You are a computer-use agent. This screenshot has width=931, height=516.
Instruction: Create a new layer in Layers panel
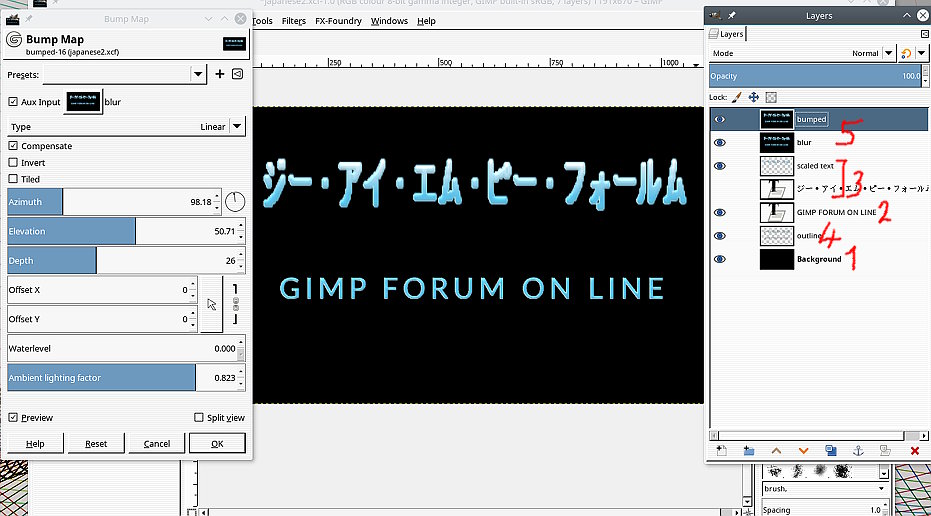pos(721,451)
